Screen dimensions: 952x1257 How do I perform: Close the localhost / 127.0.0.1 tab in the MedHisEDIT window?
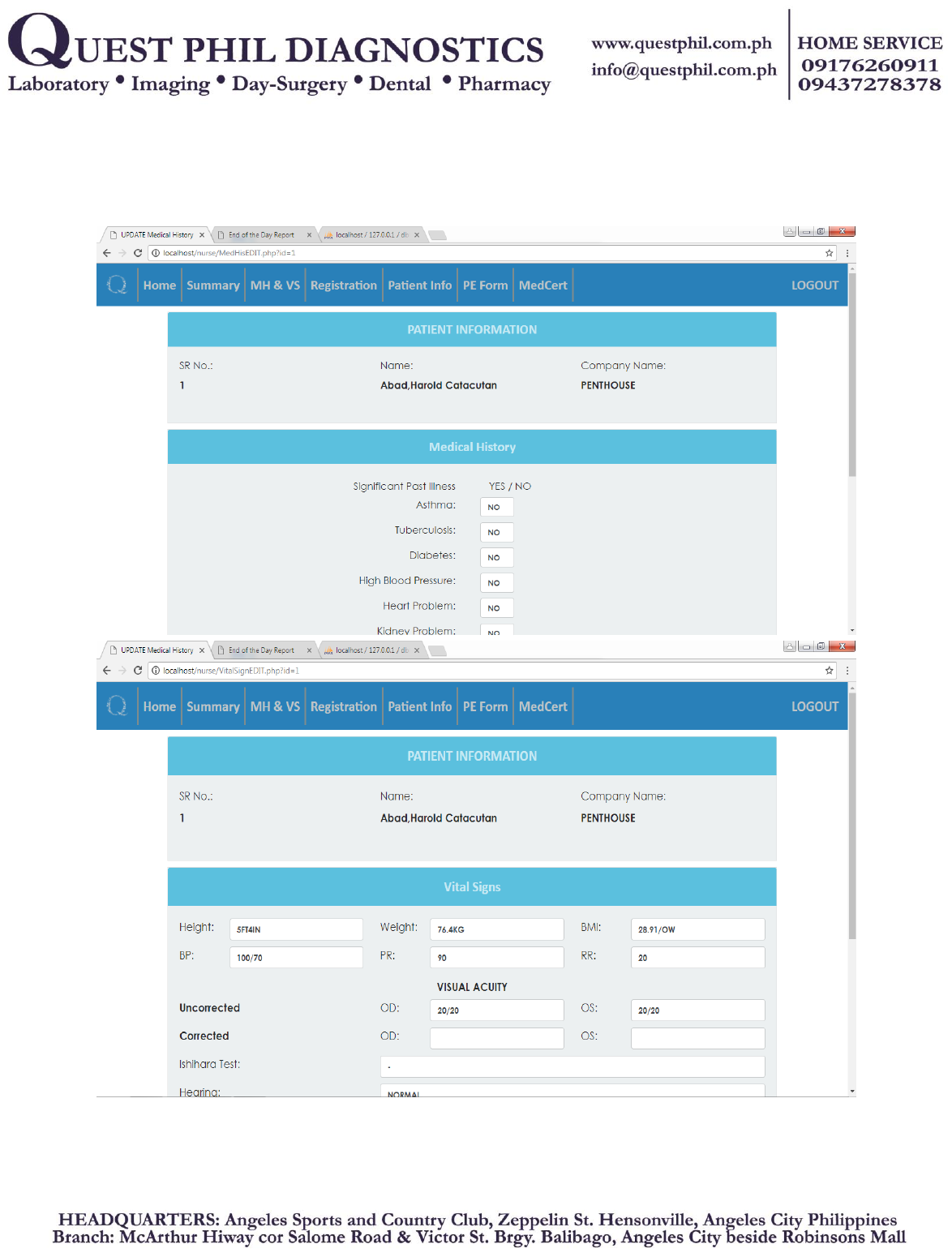(417, 235)
